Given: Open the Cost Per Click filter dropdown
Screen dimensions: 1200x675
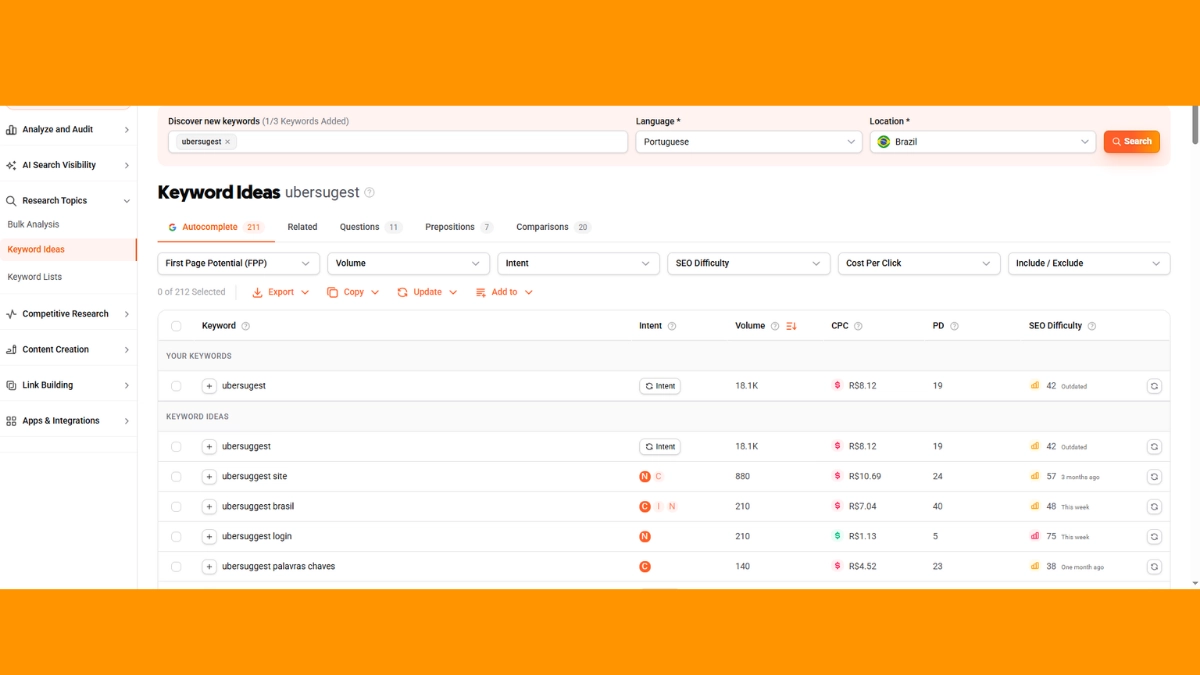Looking at the screenshot, I should pos(919,263).
